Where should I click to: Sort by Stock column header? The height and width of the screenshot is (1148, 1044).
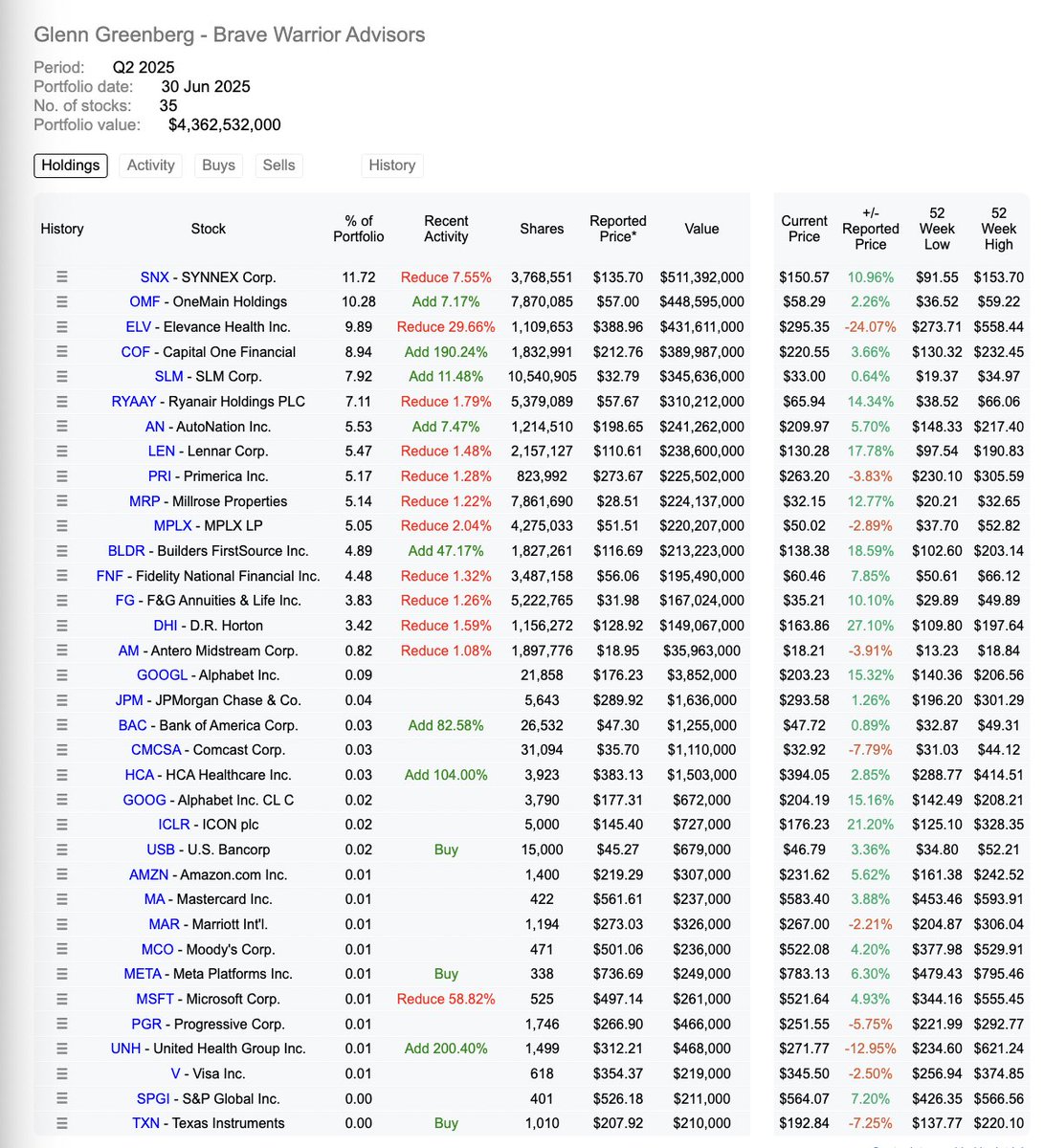[x=208, y=229]
